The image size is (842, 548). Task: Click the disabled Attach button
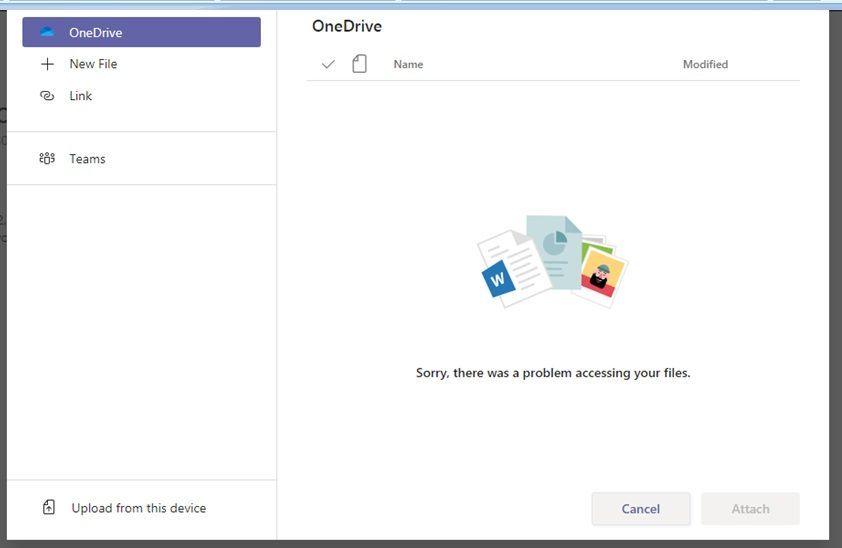(750, 509)
